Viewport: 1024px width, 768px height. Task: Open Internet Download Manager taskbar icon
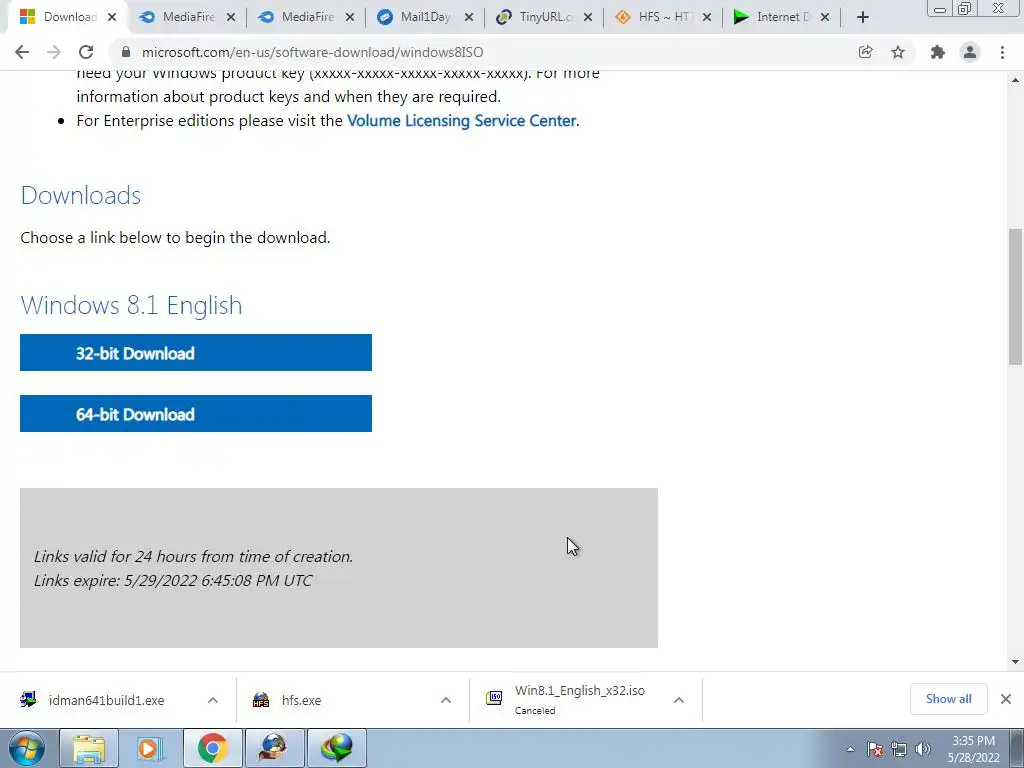[x=336, y=748]
